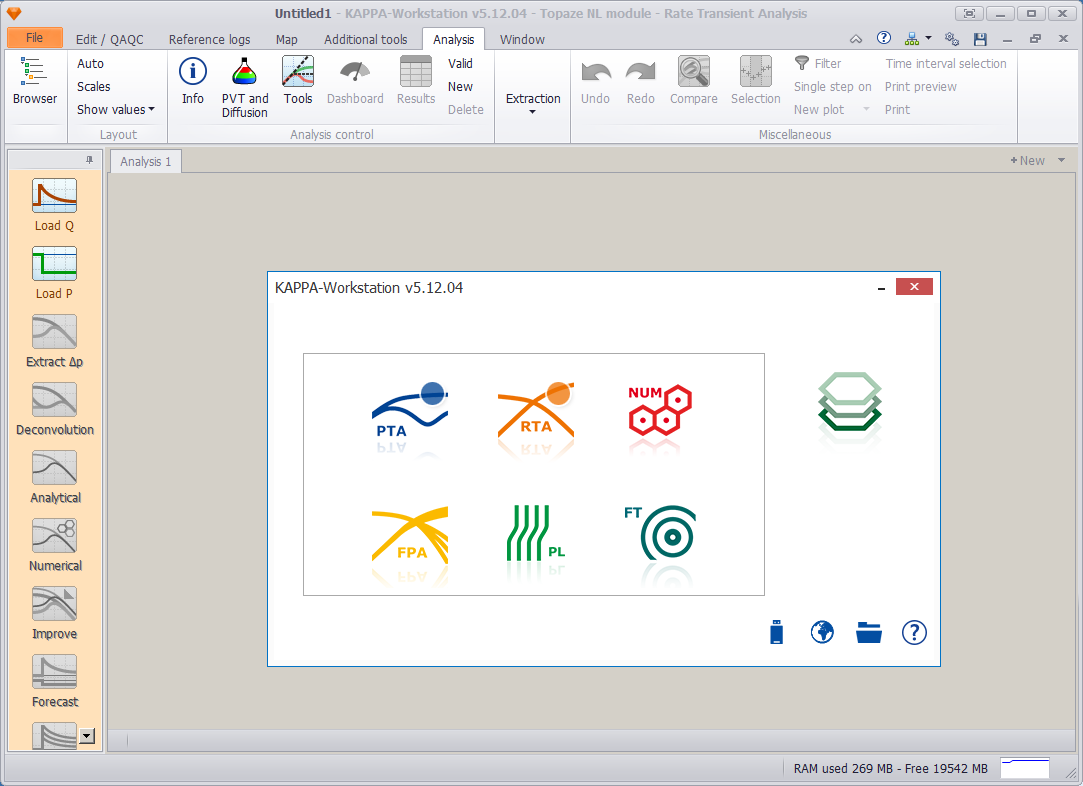Expand the arrow next to New tab
This screenshot has height=786, width=1083.
(x=1062, y=160)
